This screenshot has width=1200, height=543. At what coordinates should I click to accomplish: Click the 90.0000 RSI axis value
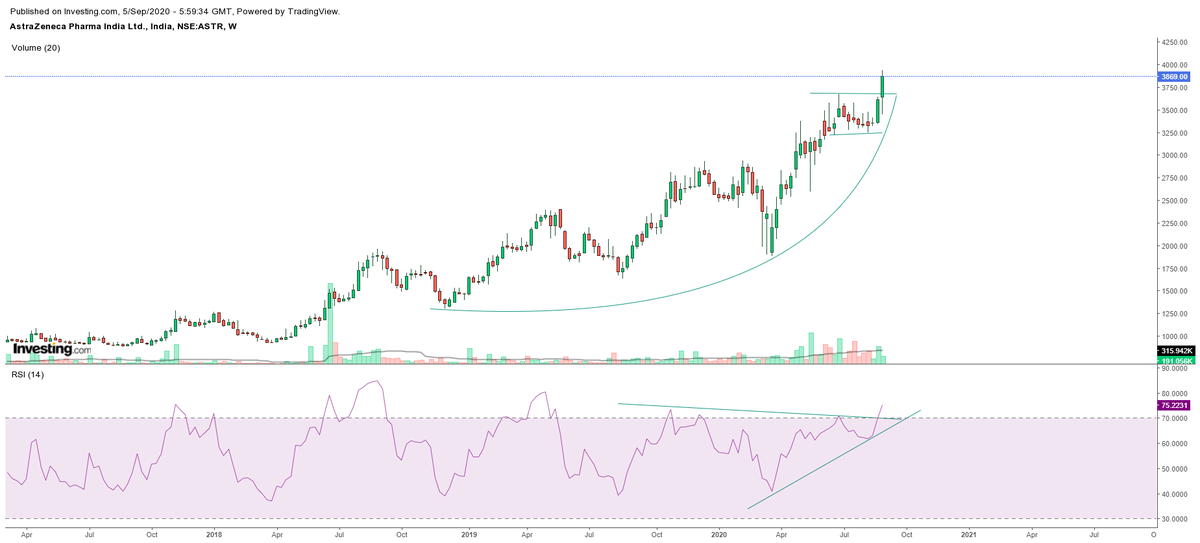click(x=1174, y=368)
